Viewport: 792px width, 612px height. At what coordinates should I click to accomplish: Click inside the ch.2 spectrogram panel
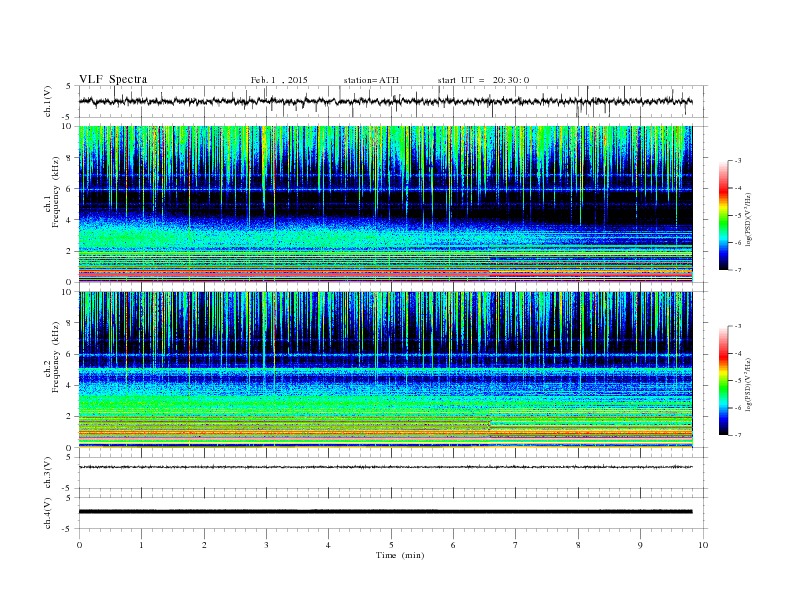[x=385, y=369]
